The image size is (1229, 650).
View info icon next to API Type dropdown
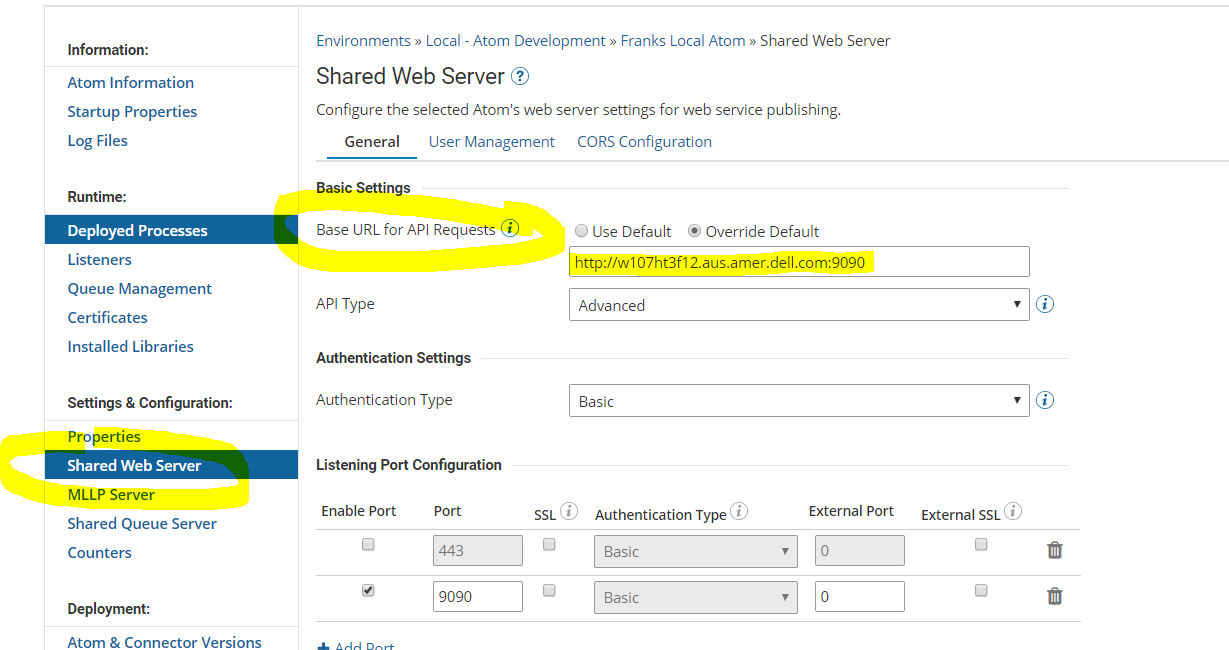tap(1044, 304)
